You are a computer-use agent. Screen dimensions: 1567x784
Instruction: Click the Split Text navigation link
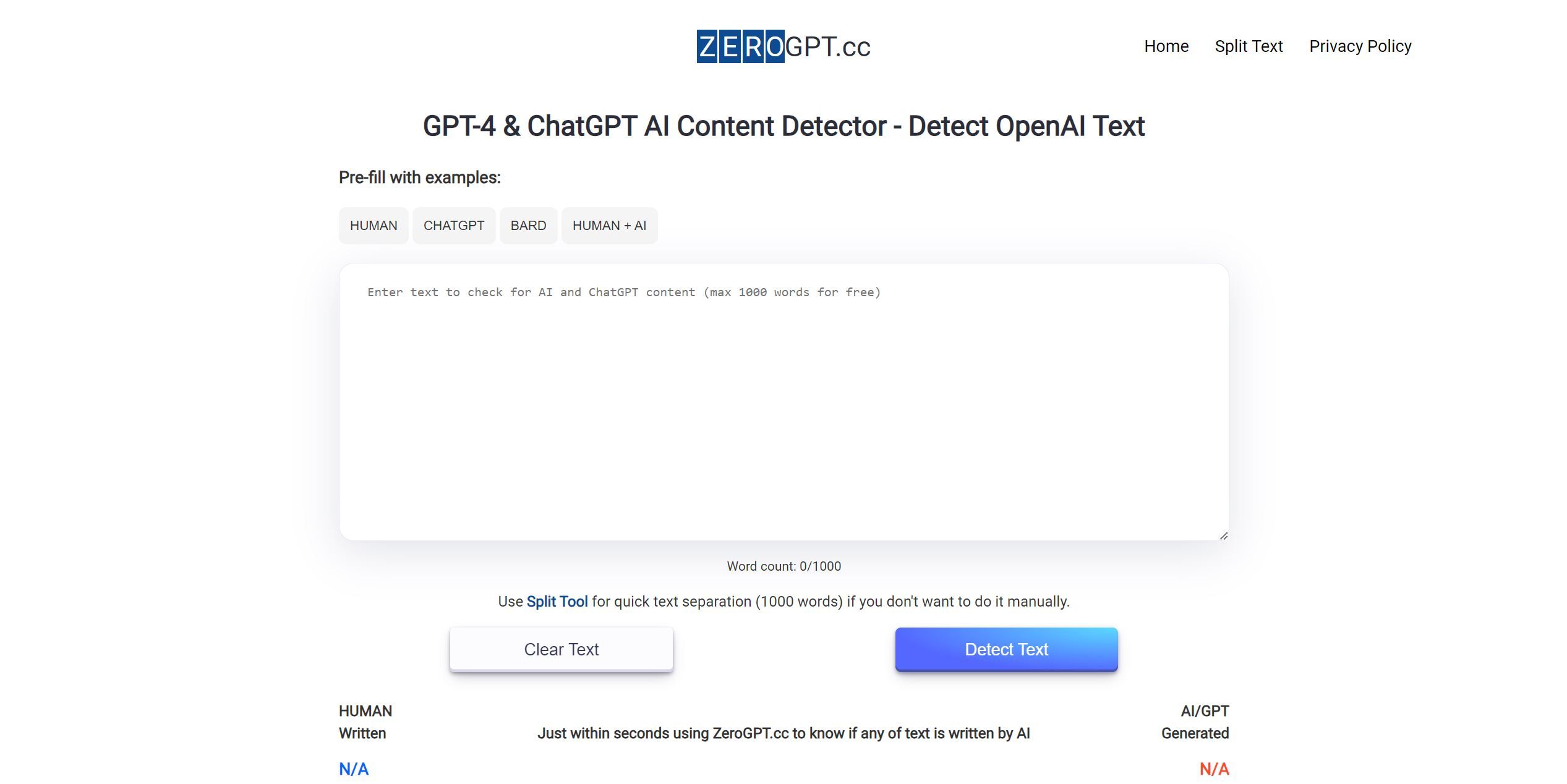click(1248, 46)
